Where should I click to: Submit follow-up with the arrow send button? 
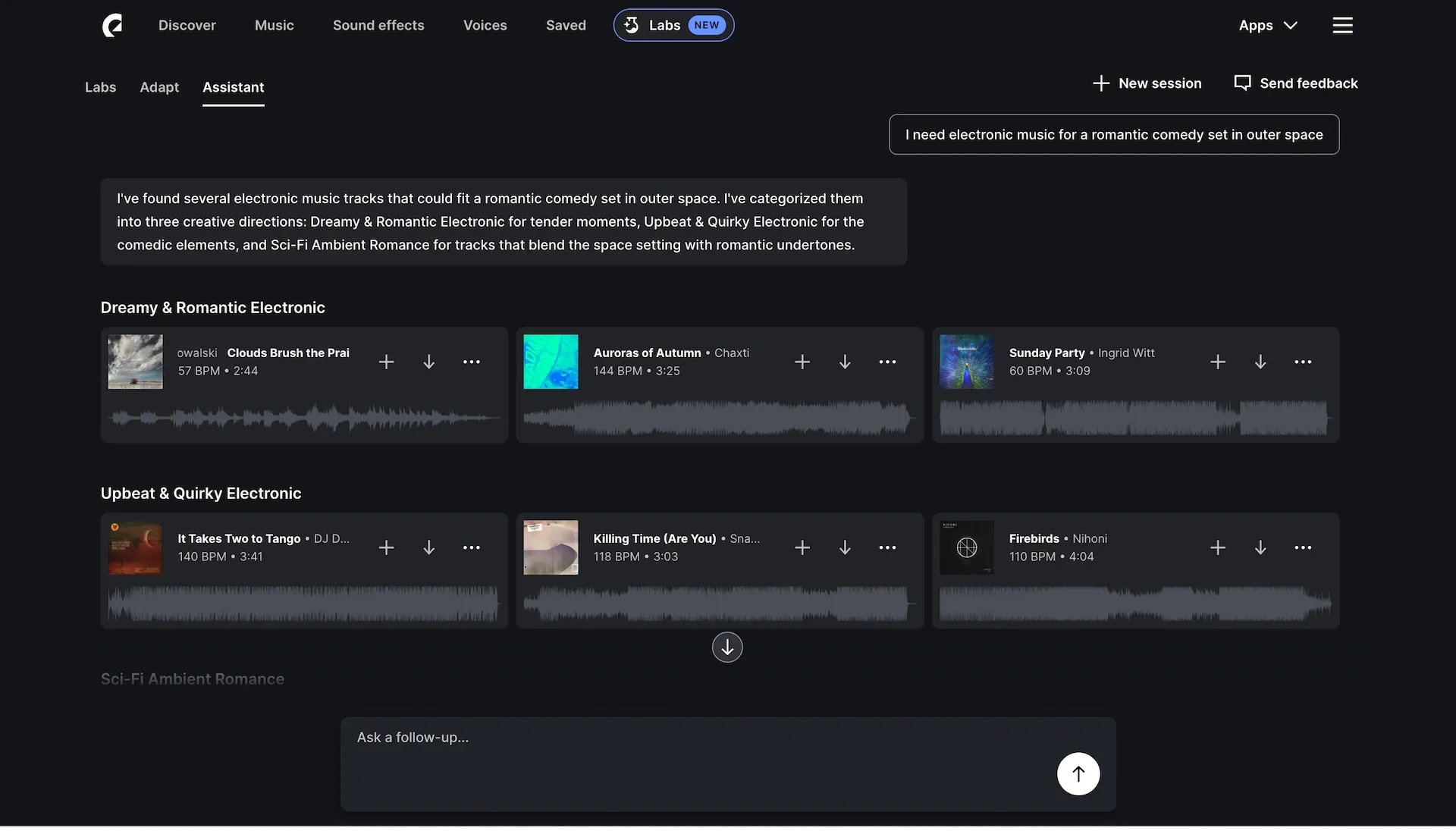click(1078, 773)
